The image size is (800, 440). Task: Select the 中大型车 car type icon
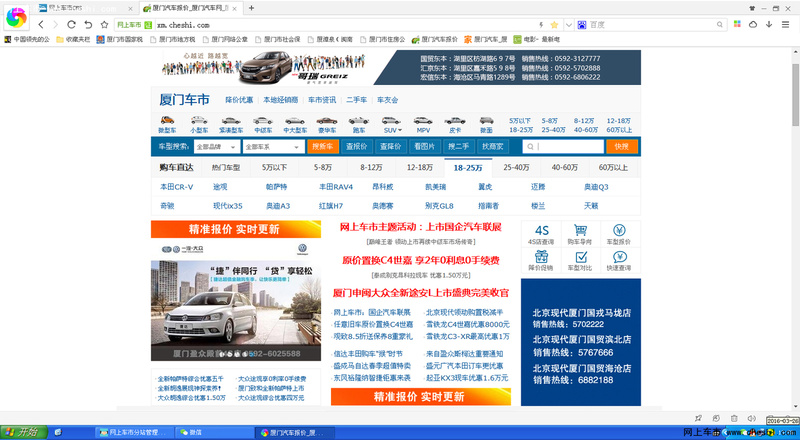click(295, 121)
